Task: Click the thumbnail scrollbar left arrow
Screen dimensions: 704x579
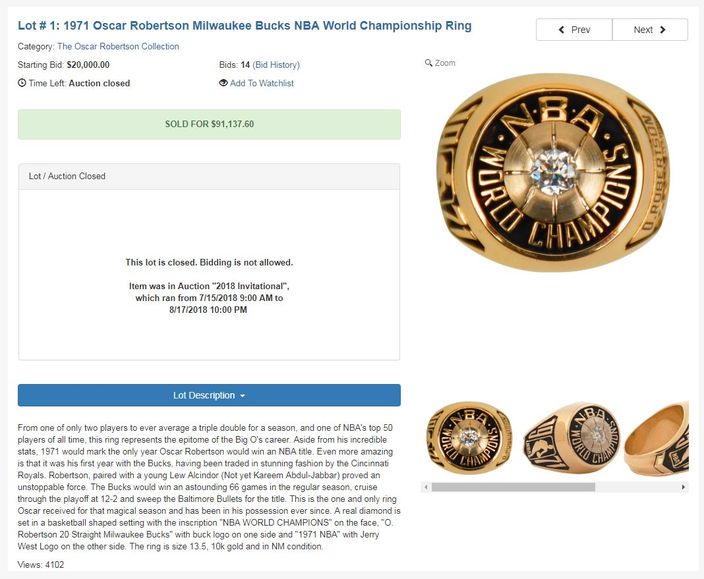Action: click(x=426, y=487)
